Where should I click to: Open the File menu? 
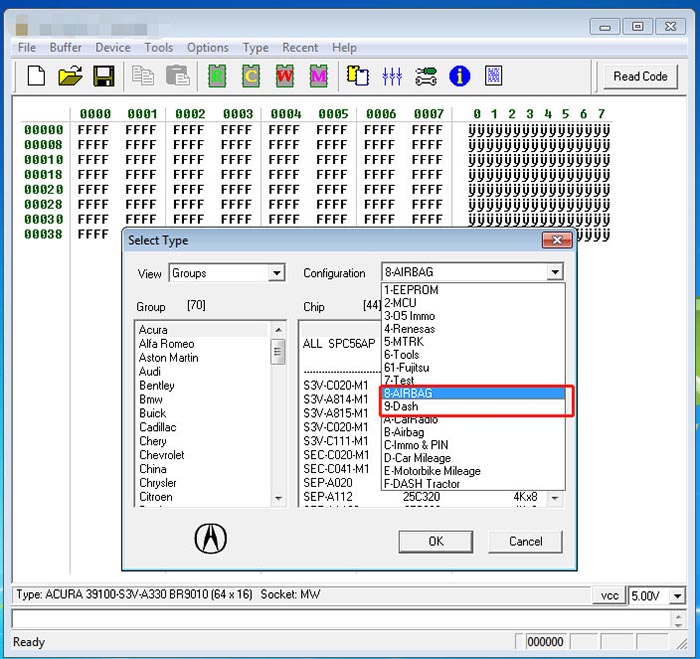[x=27, y=47]
